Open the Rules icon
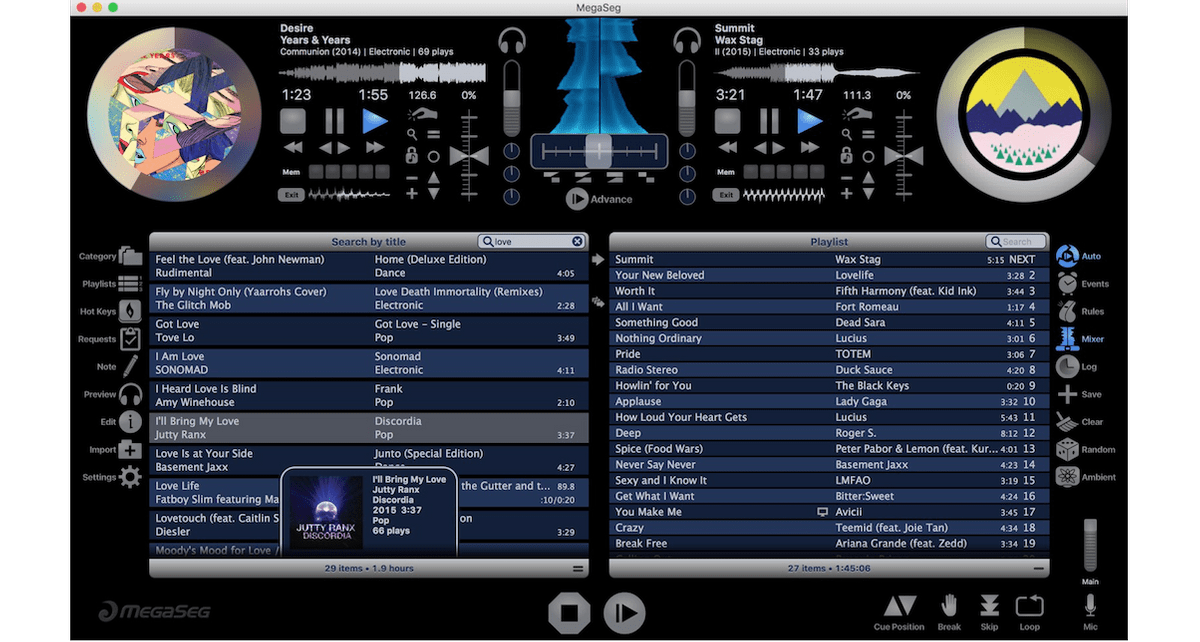Viewport: 1200px width, 642px height. pos(1067,311)
